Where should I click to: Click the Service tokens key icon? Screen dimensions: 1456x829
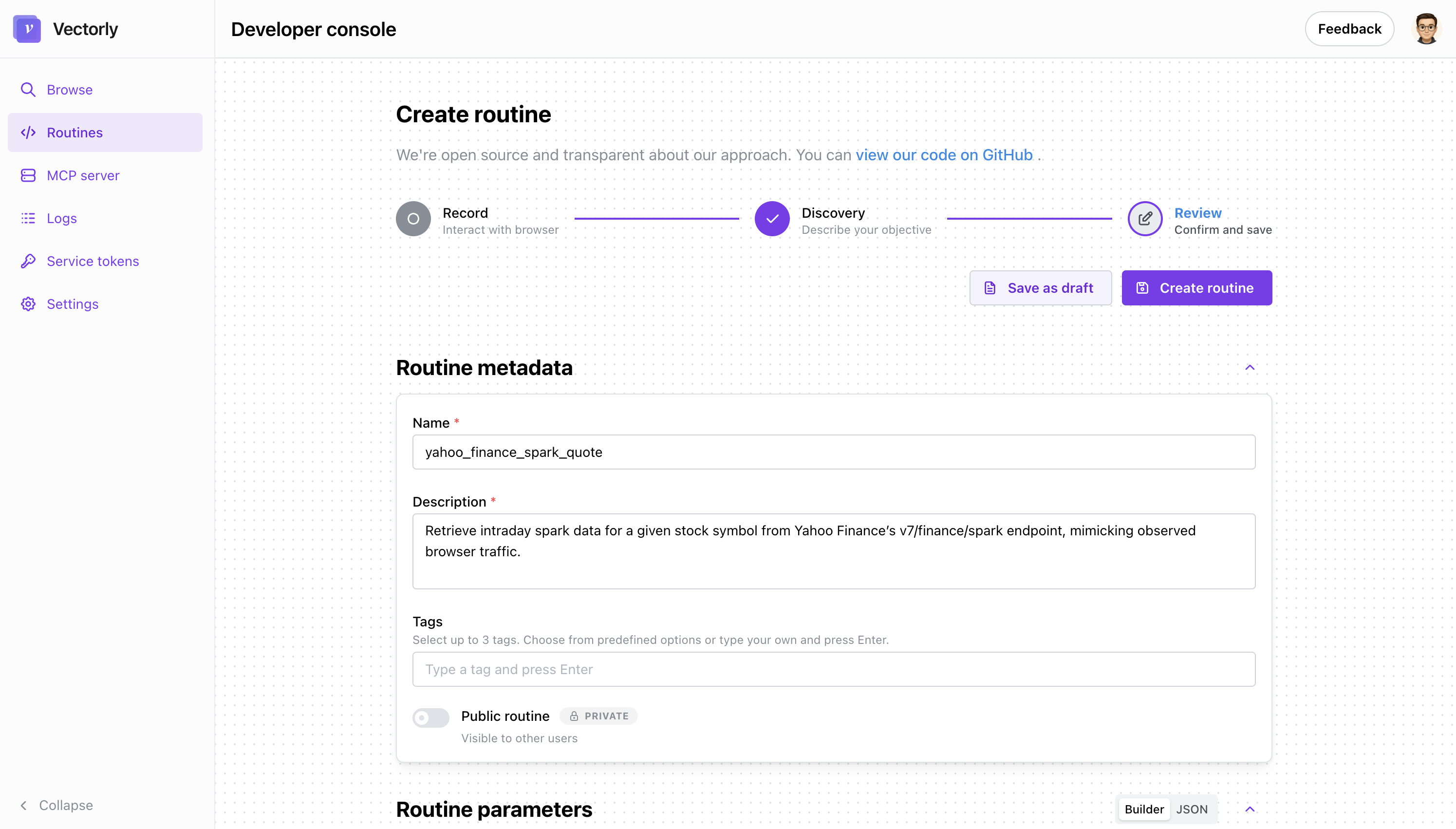click(28, 261)
